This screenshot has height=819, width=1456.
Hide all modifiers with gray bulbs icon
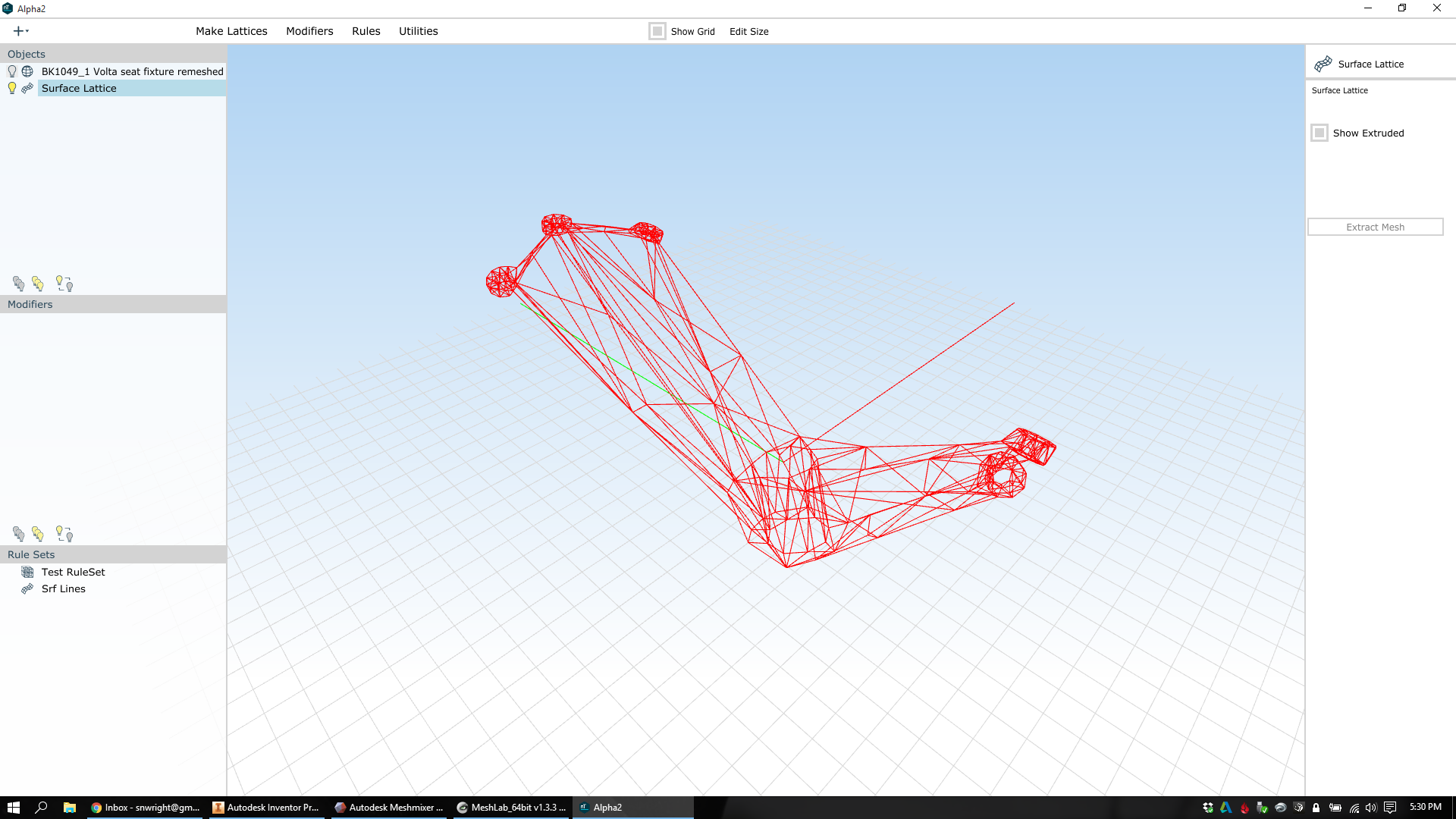point(19,534)
